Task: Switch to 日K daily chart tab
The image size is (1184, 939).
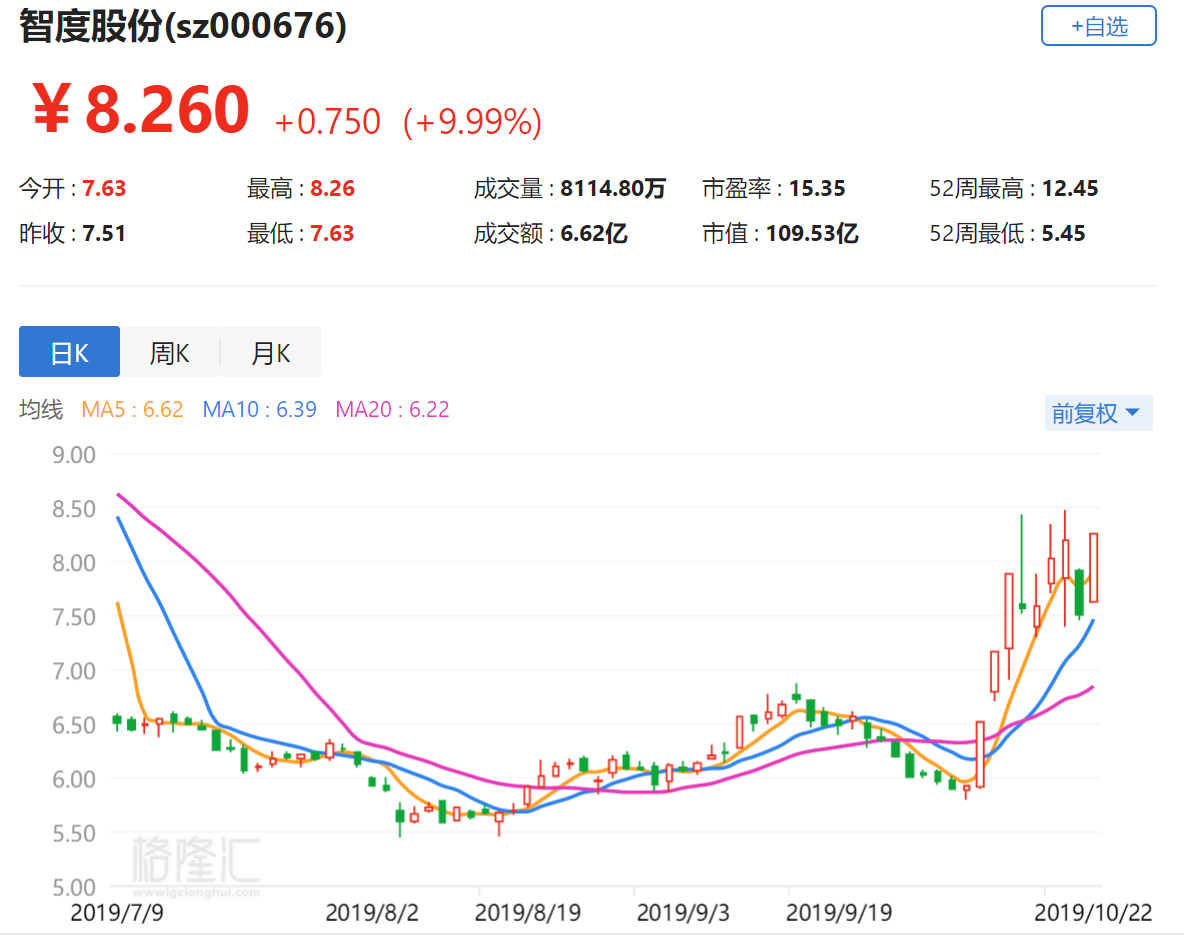Action: pos(69,352)
